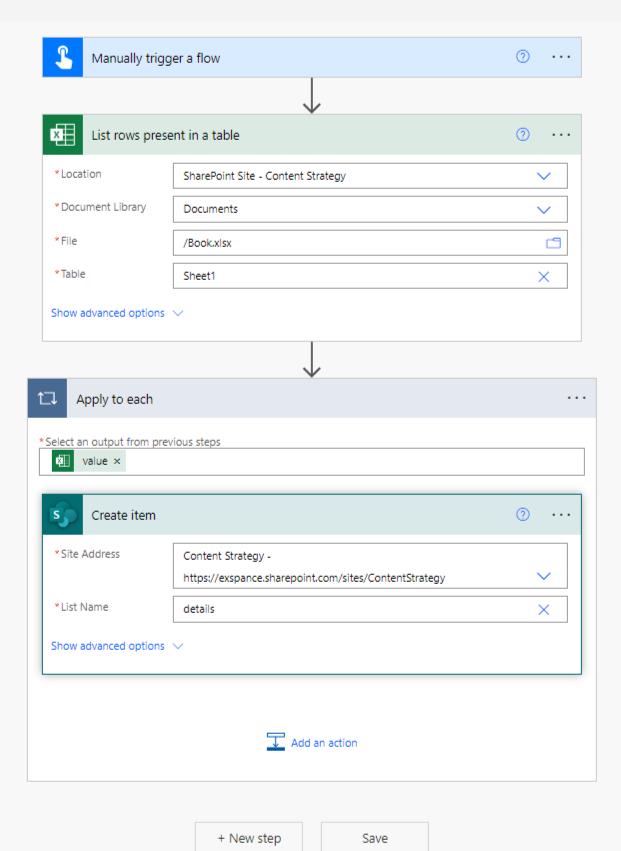Click the List Name field containing details
621x851 pixels.
point(370,609)
